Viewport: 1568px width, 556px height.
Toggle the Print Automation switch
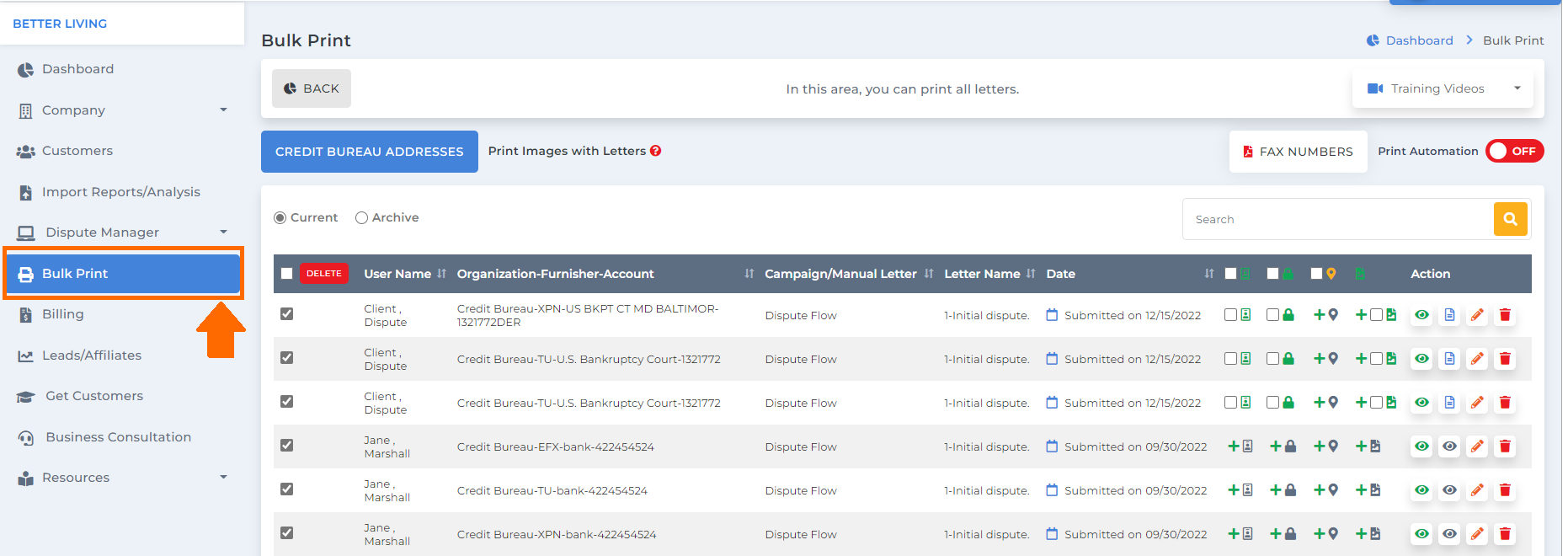[1514, 151]
